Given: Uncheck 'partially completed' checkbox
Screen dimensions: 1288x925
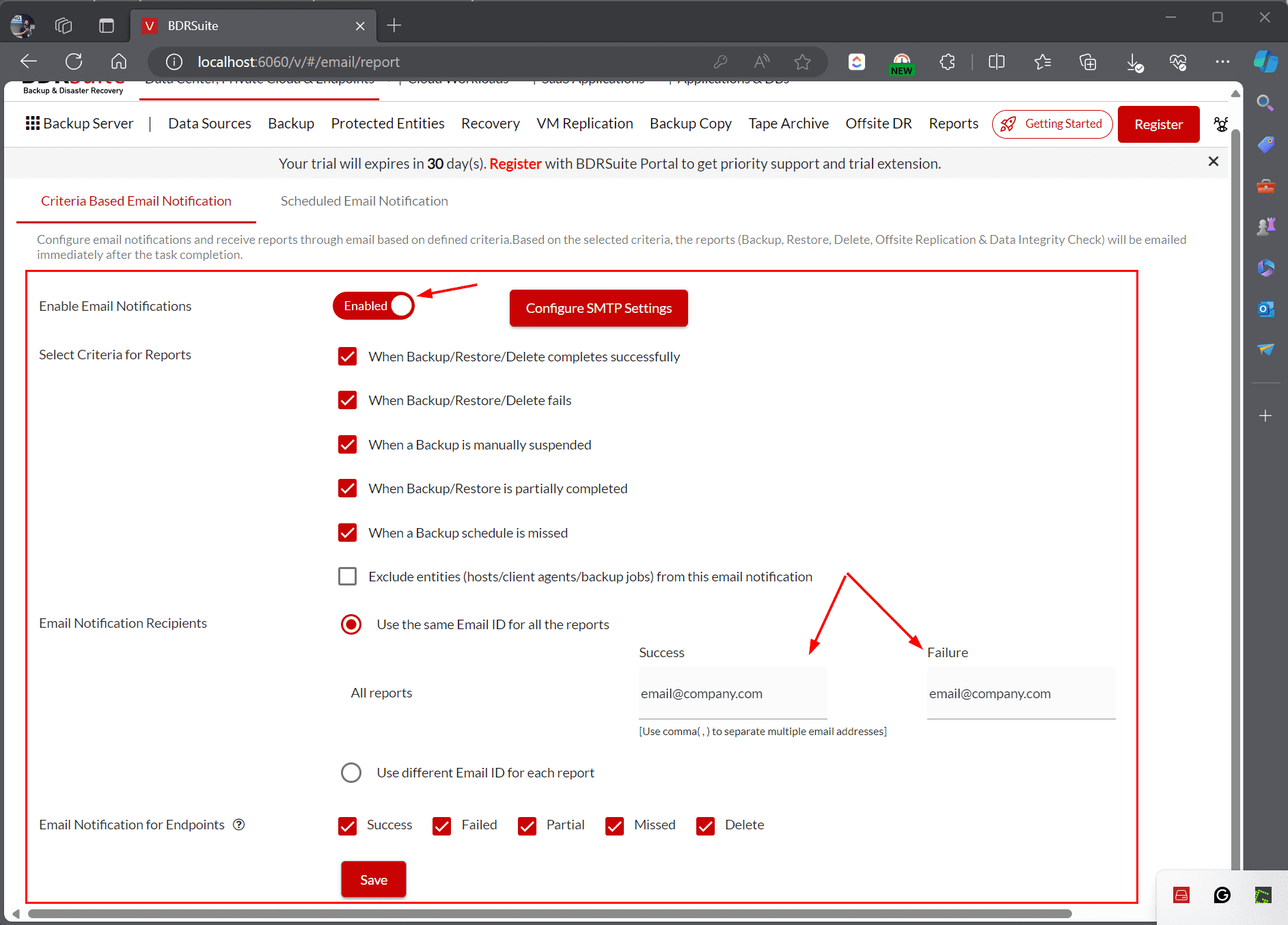Looking at the screenshot, I should click(x=347, y=488).
